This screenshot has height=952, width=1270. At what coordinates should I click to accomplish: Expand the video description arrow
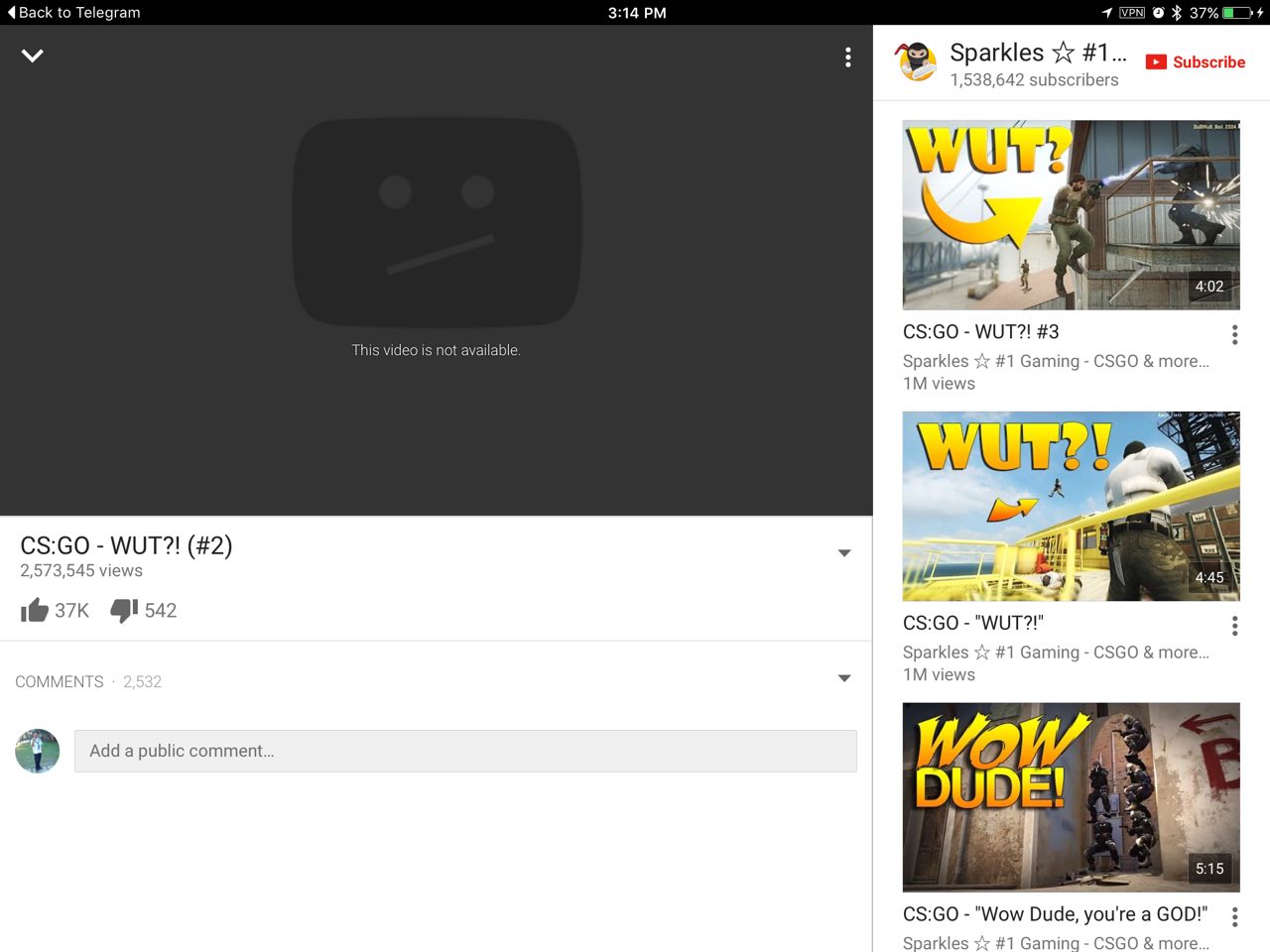[844, 553]
